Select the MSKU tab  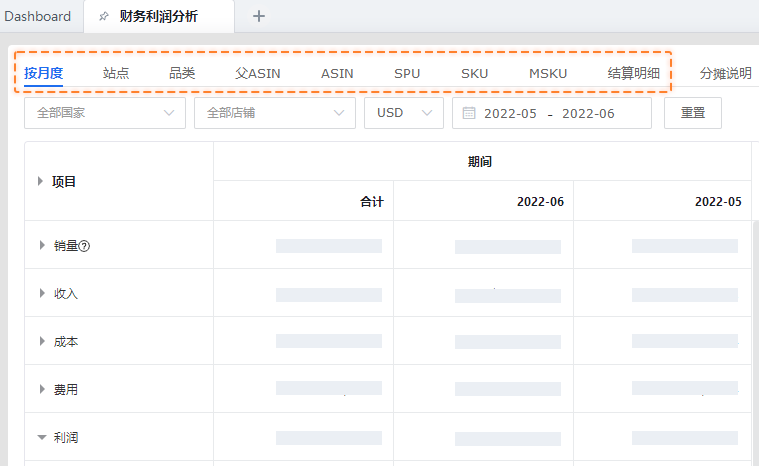click(548, 74)
